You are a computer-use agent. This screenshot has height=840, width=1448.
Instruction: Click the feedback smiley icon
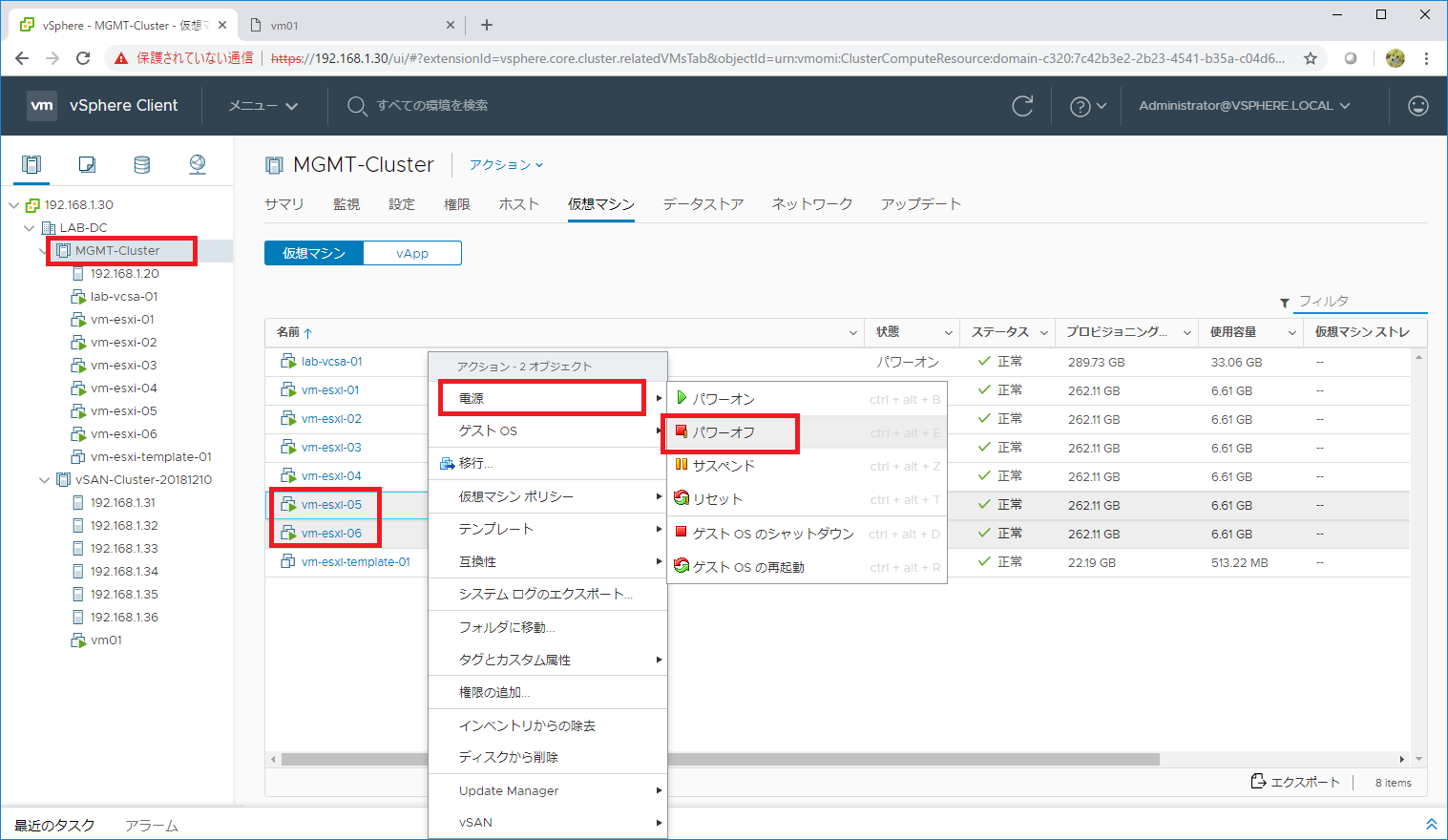[1418, 106]
